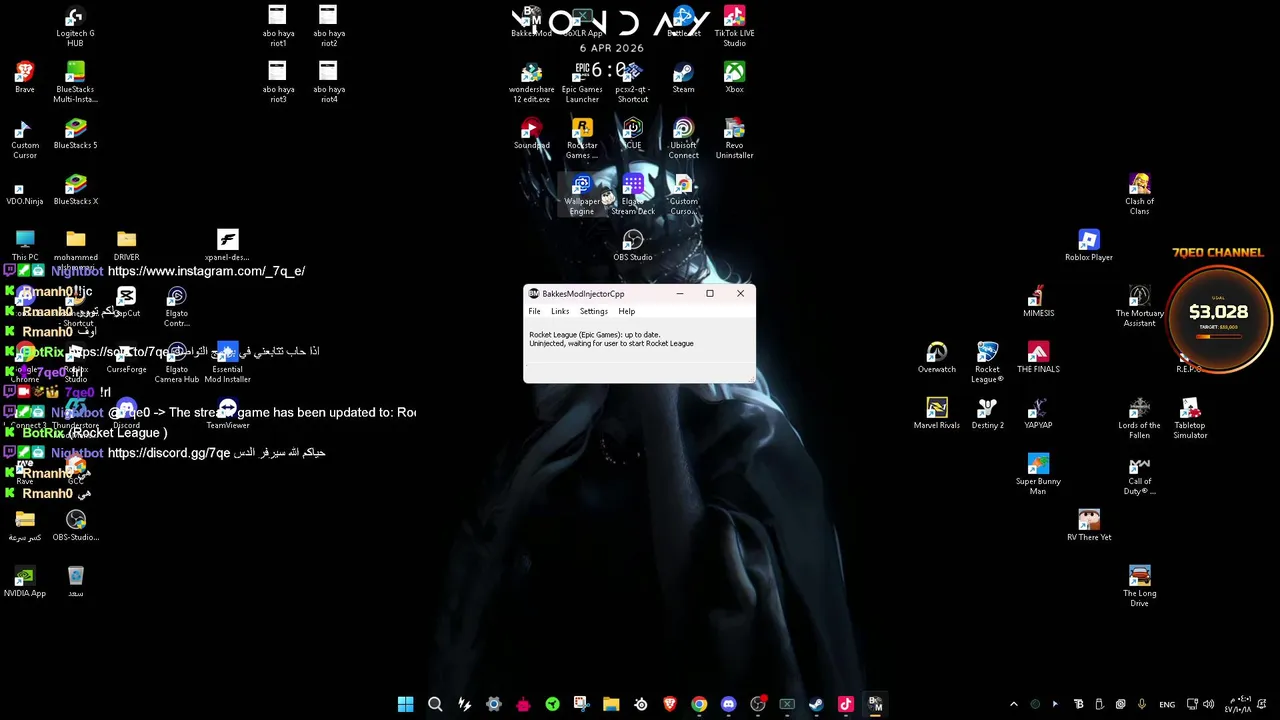Viewport: 1280px width, 720px height.
Task: Open the TikTok icon in the taskbar
Action: [845, 704]
